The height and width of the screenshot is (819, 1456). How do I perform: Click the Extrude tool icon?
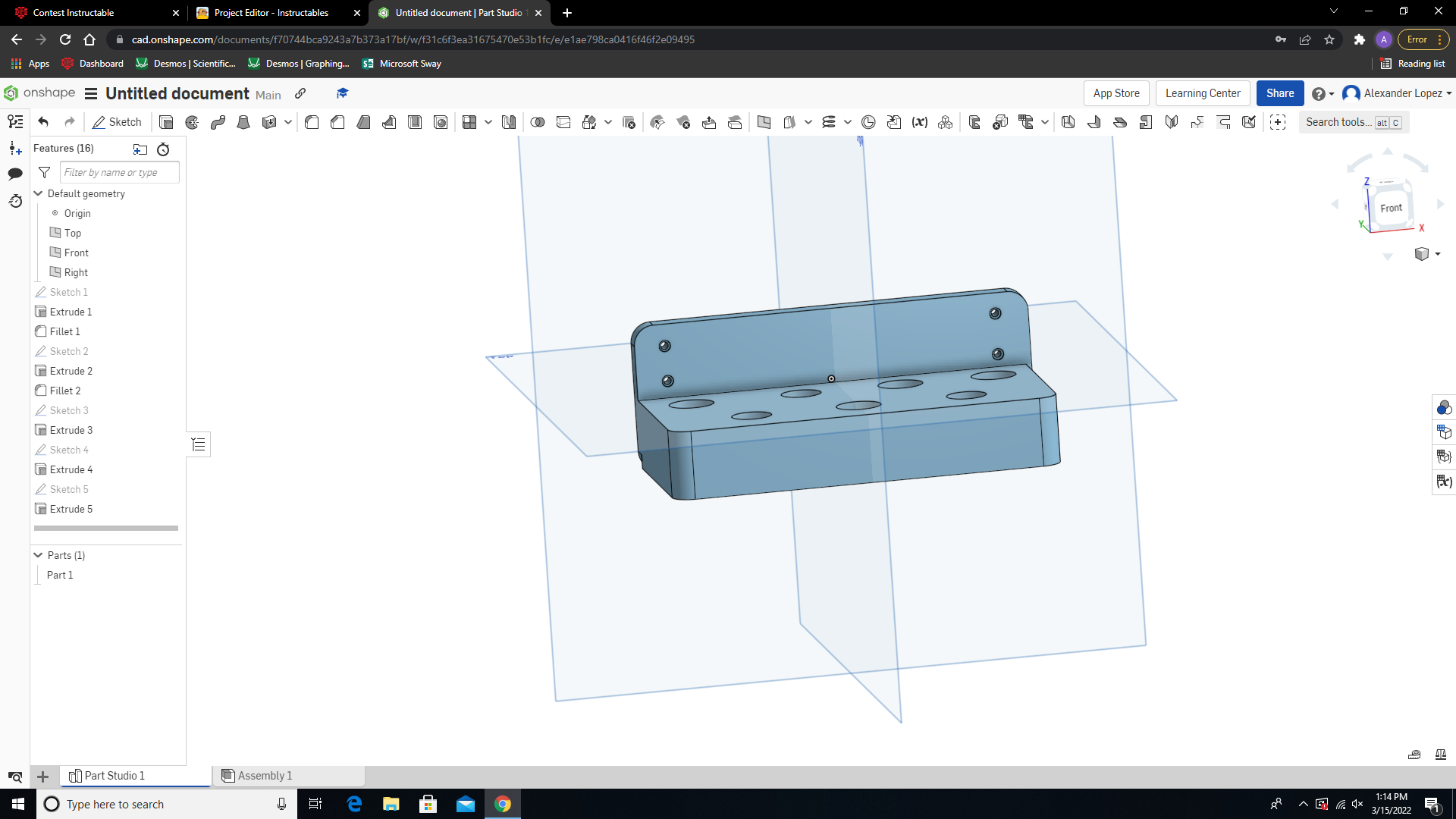pos(165,122)
